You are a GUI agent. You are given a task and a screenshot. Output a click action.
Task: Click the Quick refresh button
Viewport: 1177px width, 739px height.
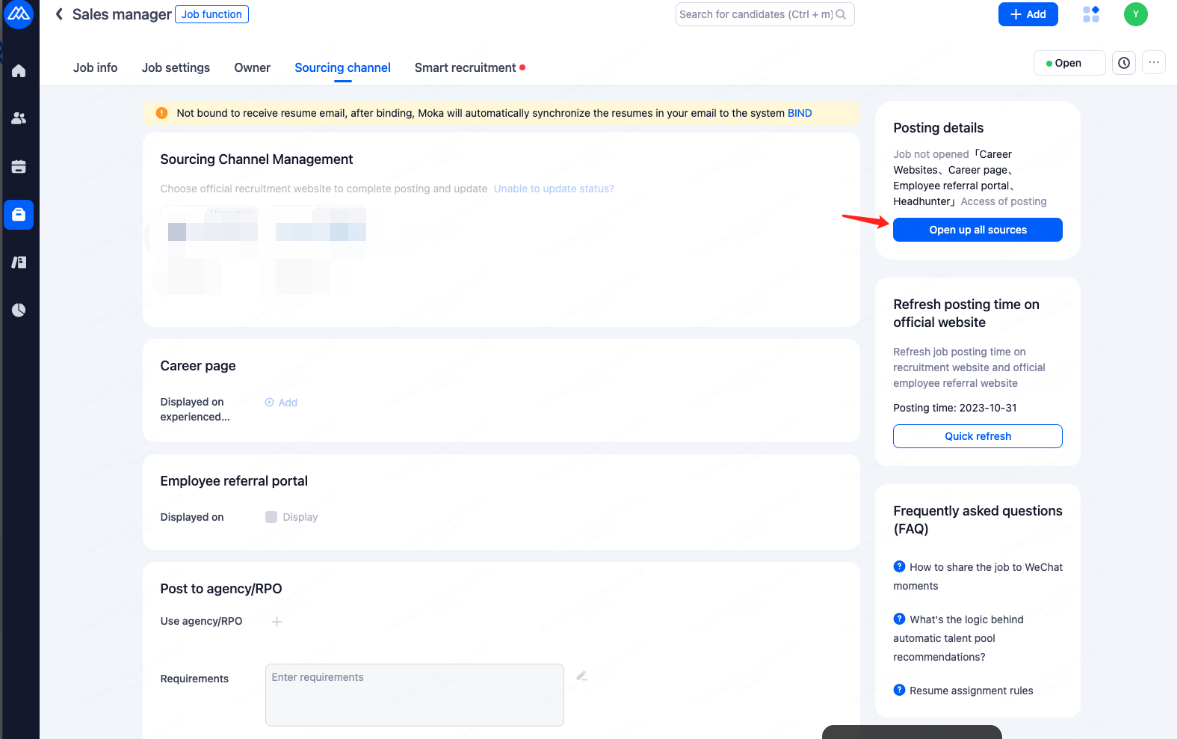click(977, 436)
